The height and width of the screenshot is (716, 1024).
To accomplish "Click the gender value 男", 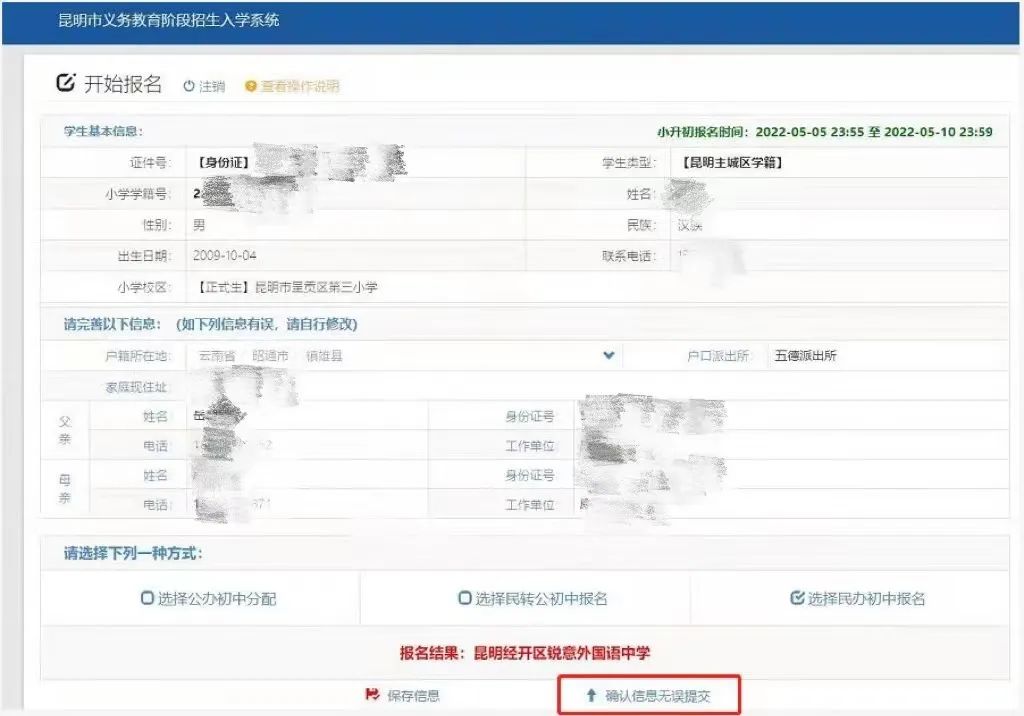I will 199,225.
